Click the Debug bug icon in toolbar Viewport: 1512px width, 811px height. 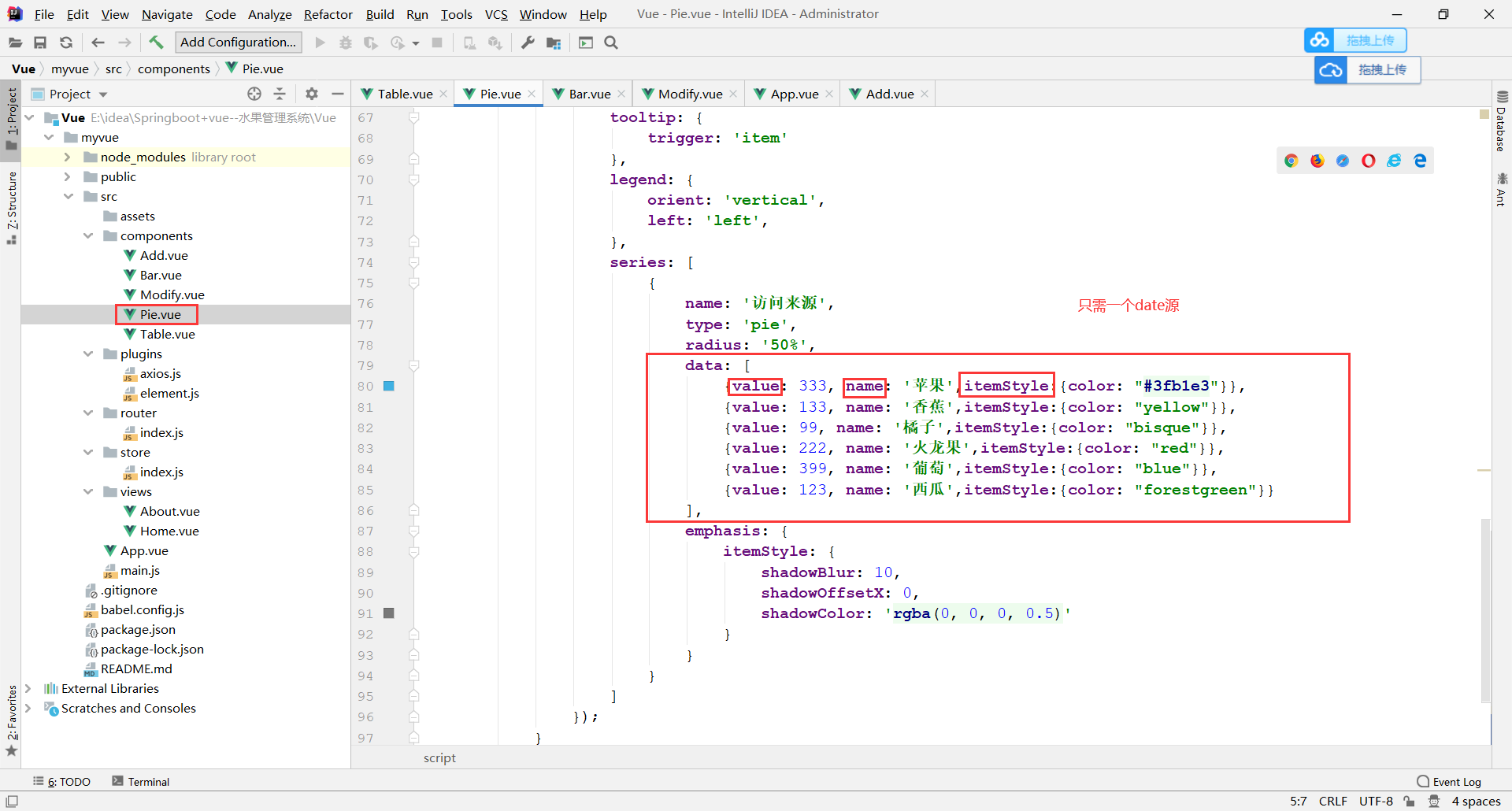point(346,43)
